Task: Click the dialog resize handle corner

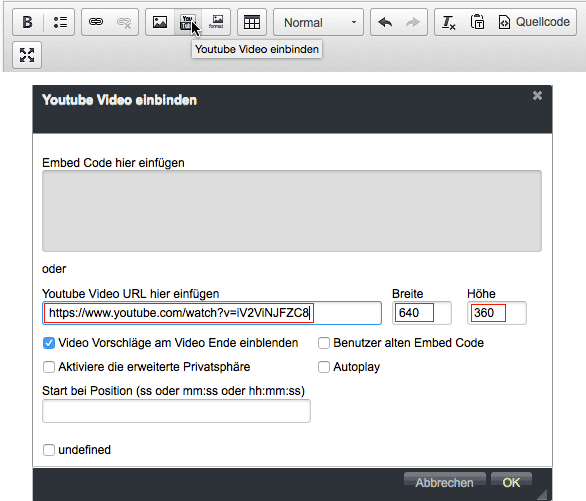Action: (543, 494)
